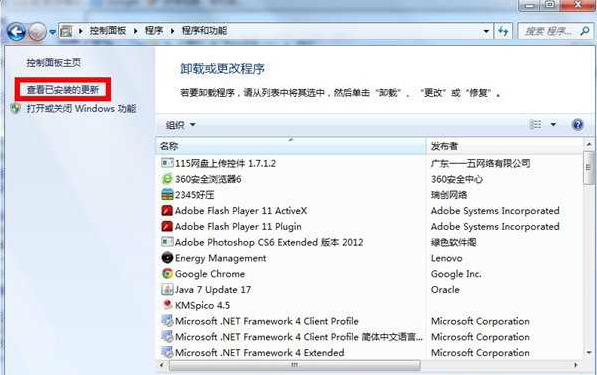Open 打开或关闭 Windows 功能 link
The width and height of the screenshot is (597, 375).
[x=81, y=109]
